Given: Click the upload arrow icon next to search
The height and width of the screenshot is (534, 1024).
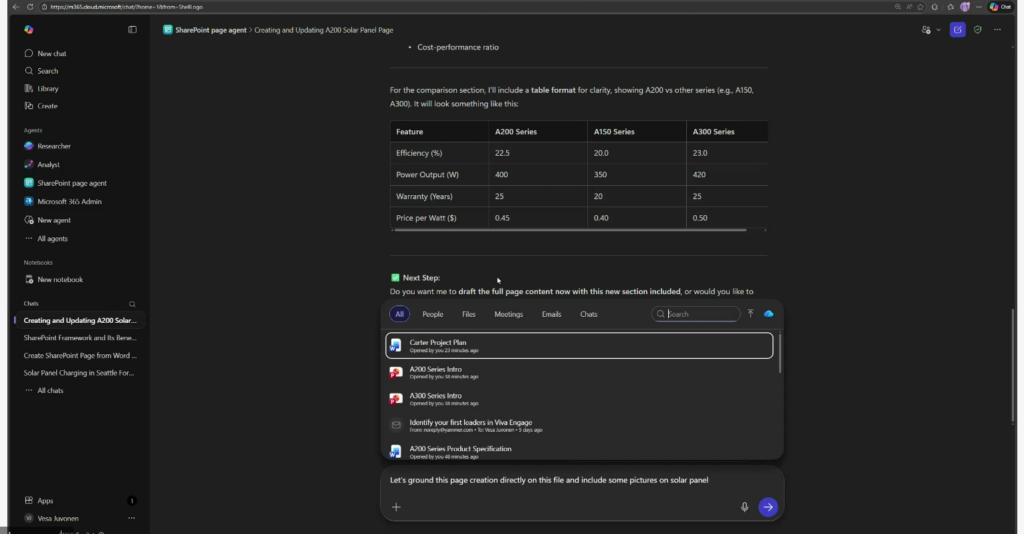Looking at the screenshot, I should [750, 314].
